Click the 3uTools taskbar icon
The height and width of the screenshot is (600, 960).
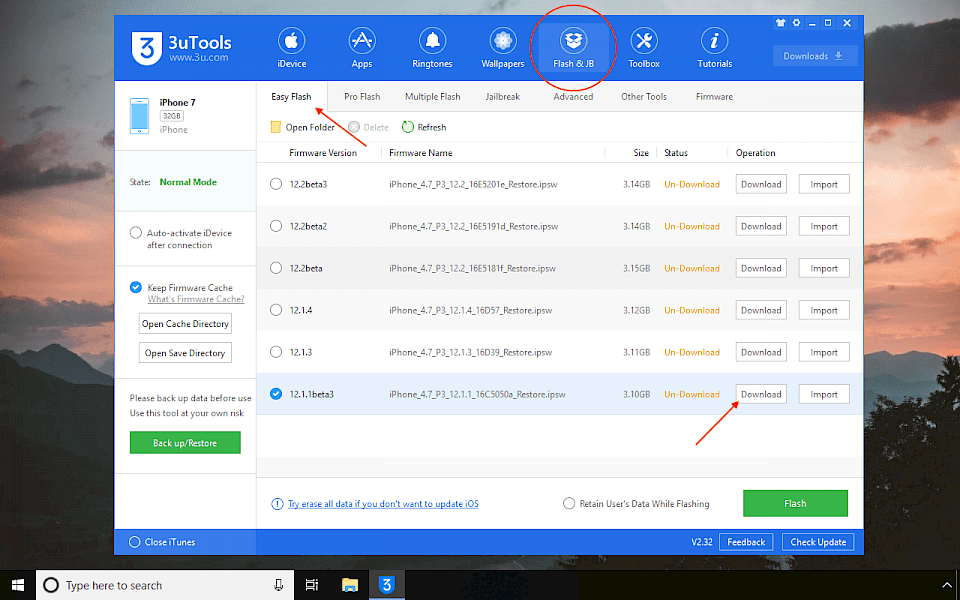(386, 585)
